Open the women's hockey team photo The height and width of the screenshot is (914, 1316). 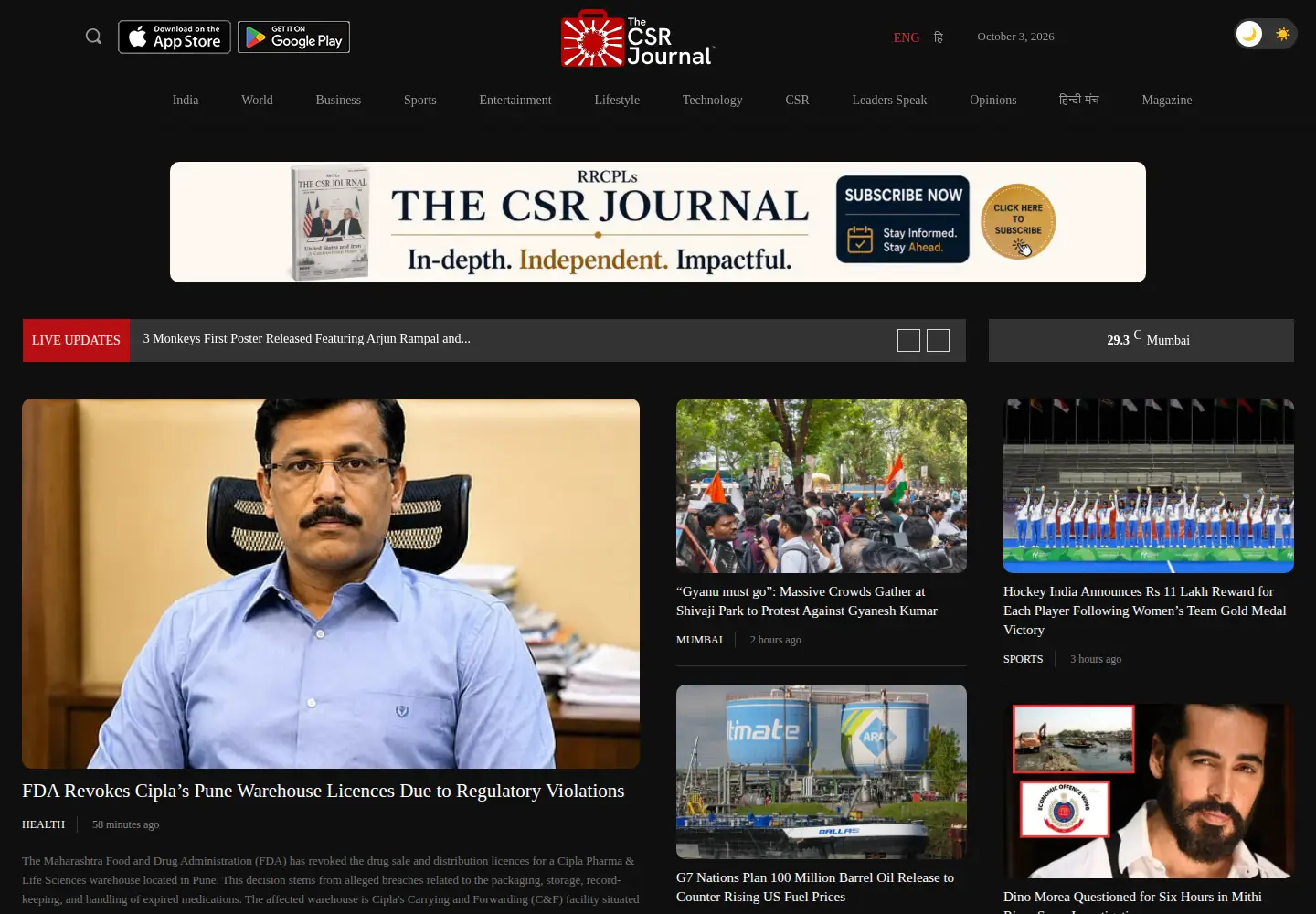[1149, 485]
